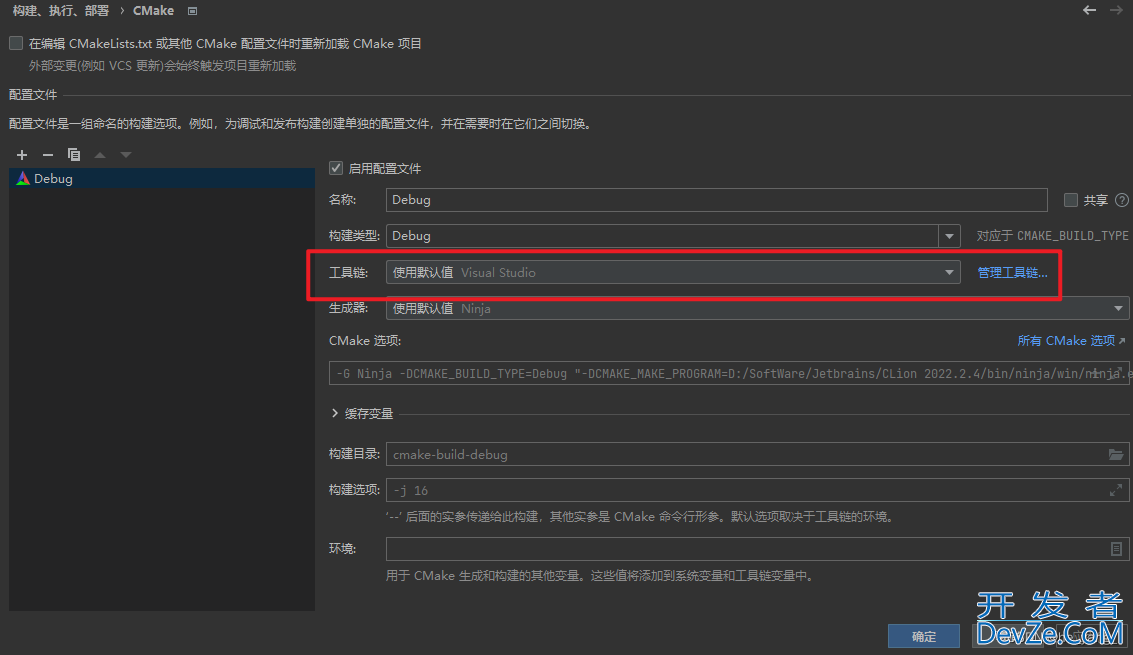
Task: Click the 构建选项 -j 16 field
Action: pos(757,490)
